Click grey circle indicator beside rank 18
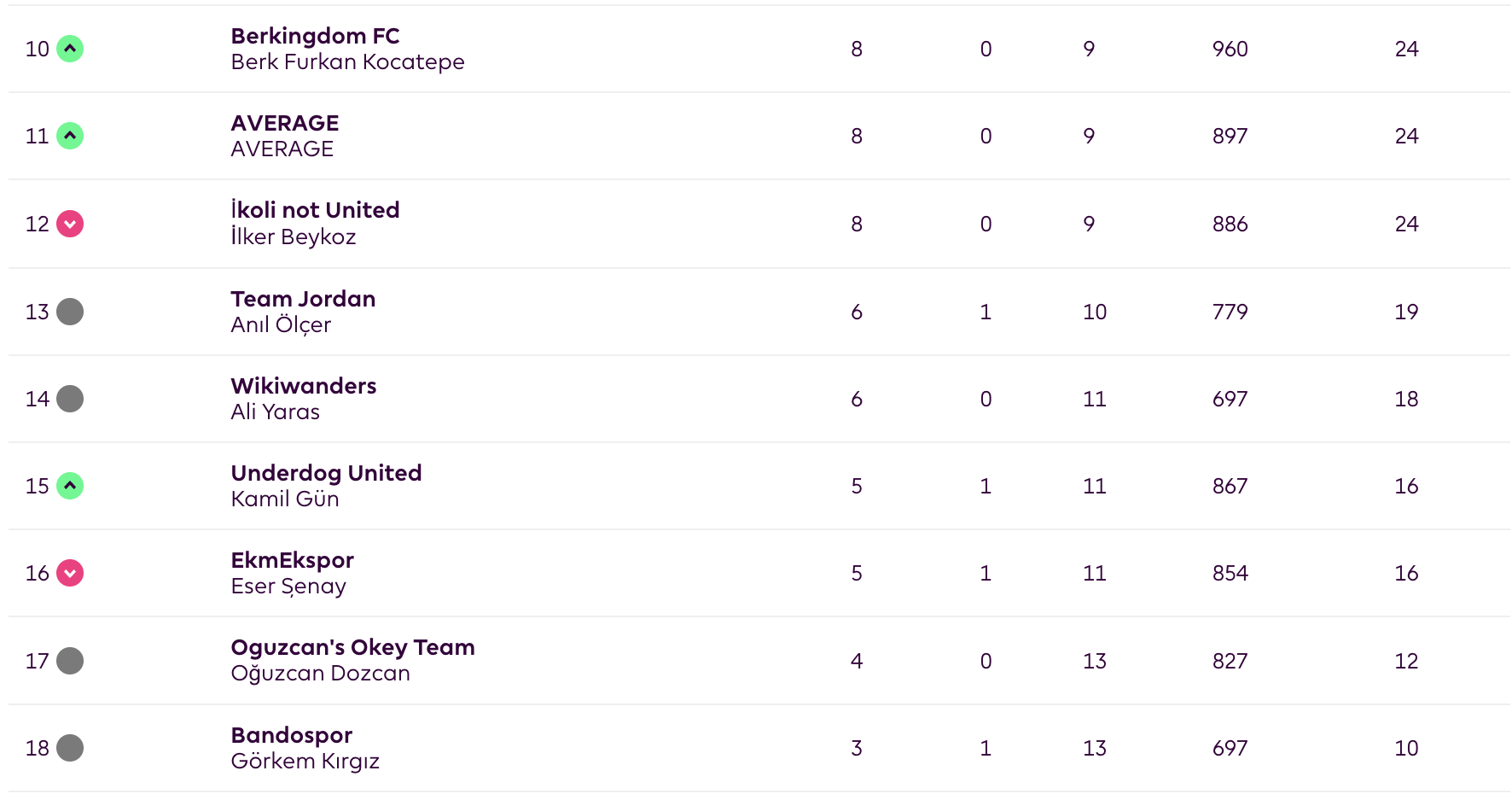The width and height of the screenshot is (1512, 794). point(70,748)
